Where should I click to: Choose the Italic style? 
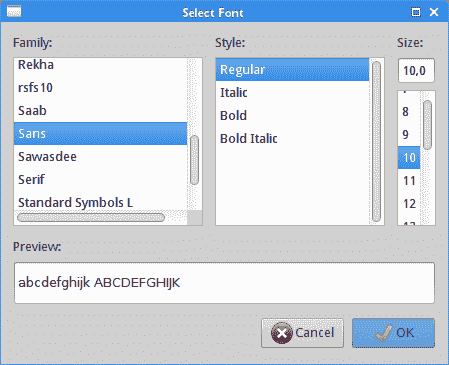click(292, 93)
